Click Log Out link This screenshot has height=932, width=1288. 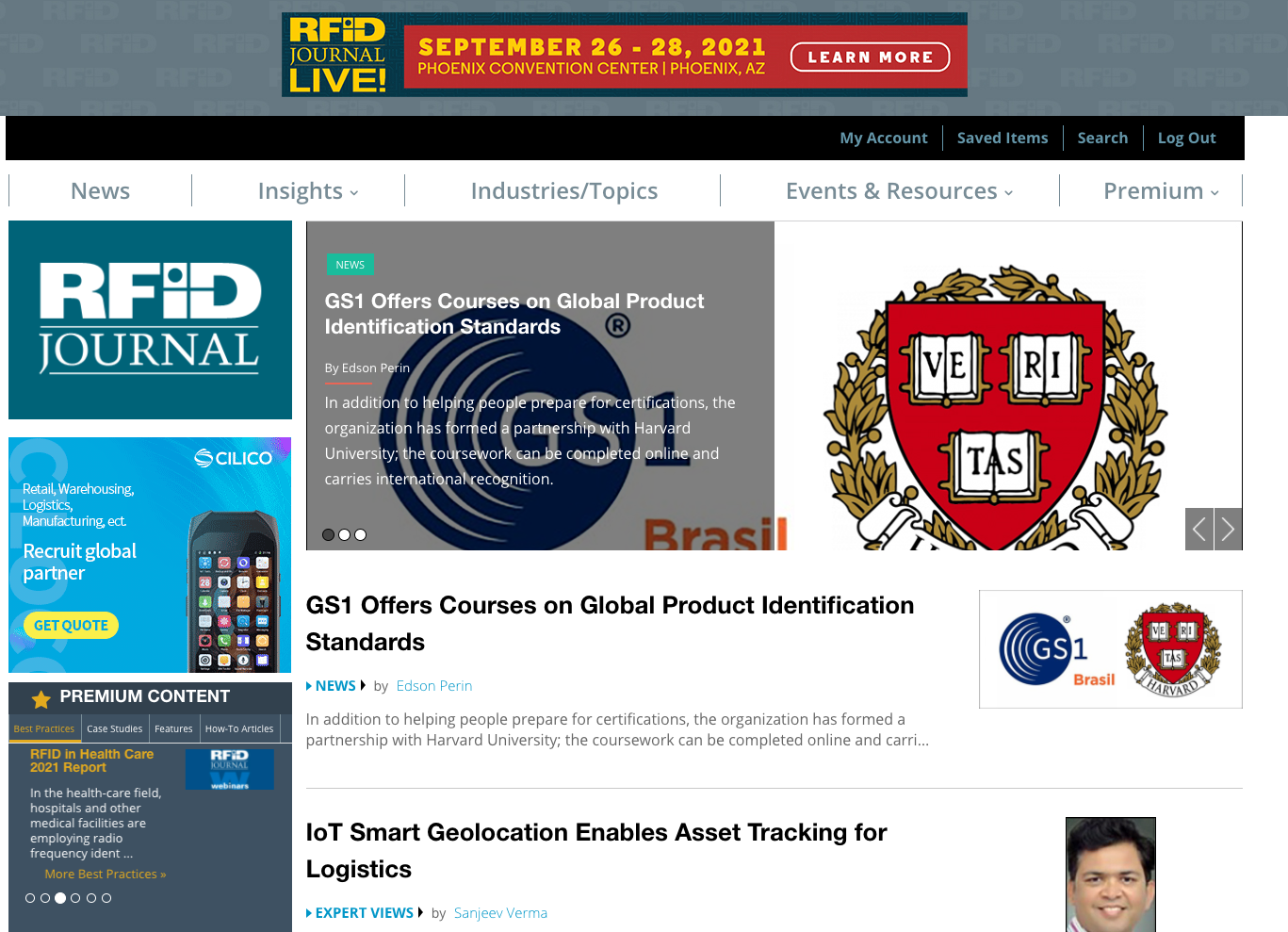tap(1187, 139)
